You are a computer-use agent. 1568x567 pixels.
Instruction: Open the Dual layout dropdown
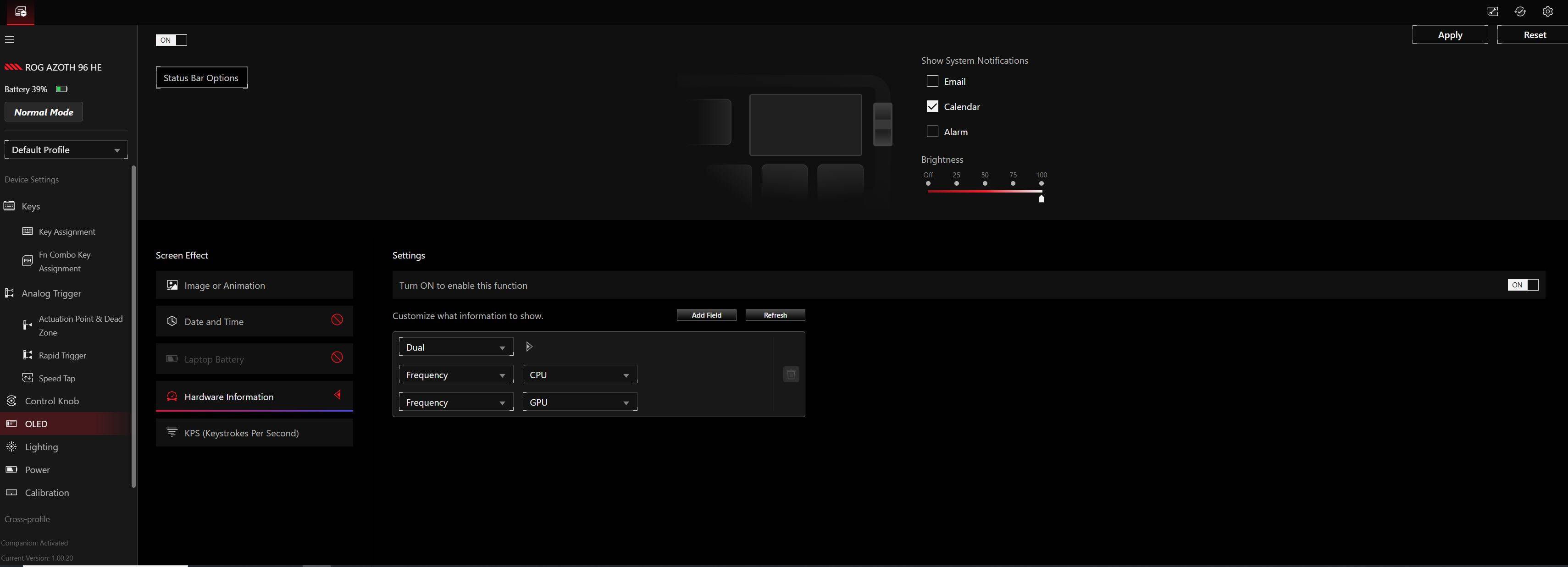(455, 347)
